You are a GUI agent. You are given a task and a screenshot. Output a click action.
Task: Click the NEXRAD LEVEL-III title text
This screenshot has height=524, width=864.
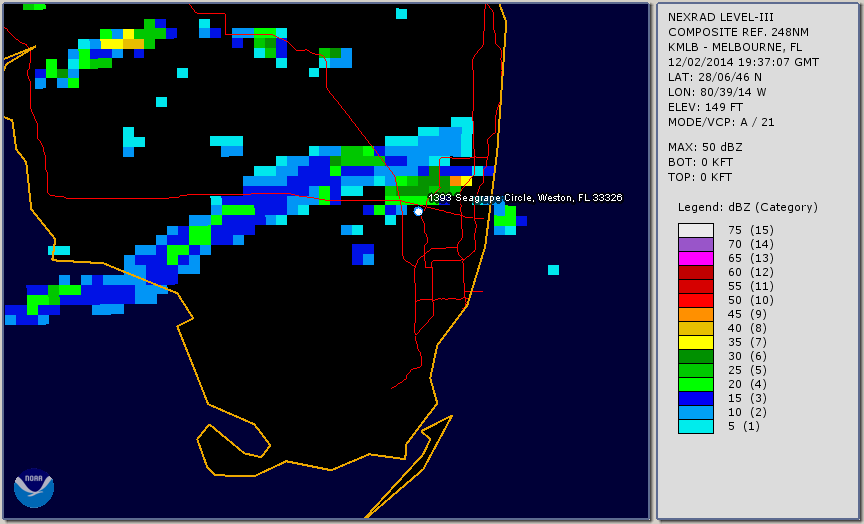pos(721,18)
